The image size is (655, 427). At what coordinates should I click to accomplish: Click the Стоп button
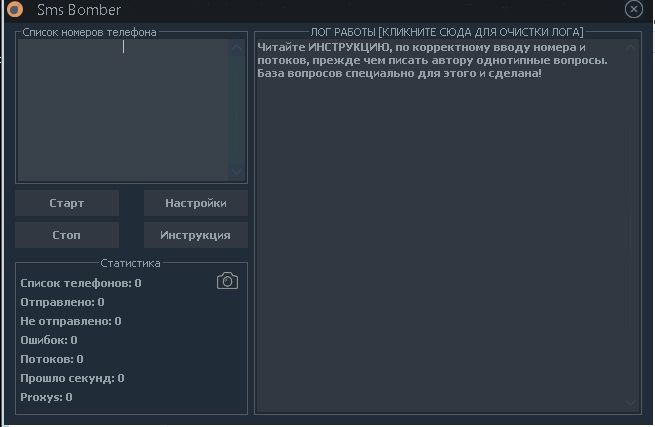point(67,235)
